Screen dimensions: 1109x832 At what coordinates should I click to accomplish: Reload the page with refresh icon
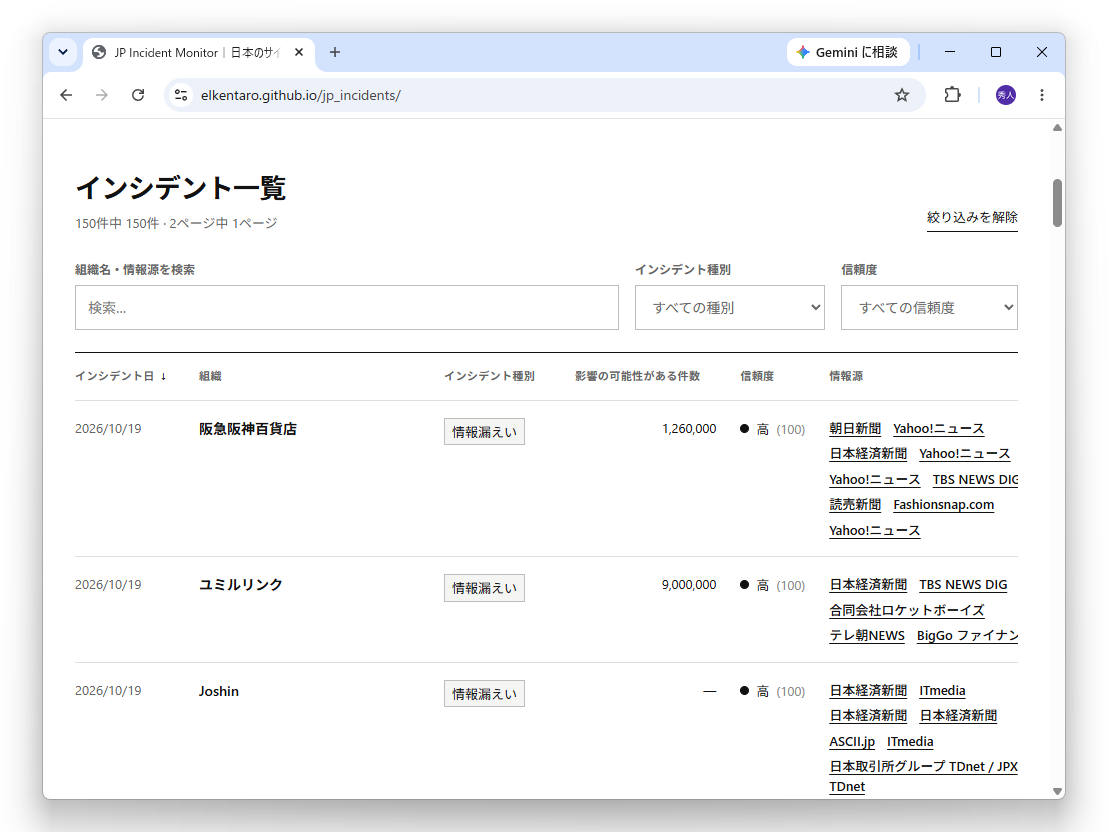click(x=138, y=95)
